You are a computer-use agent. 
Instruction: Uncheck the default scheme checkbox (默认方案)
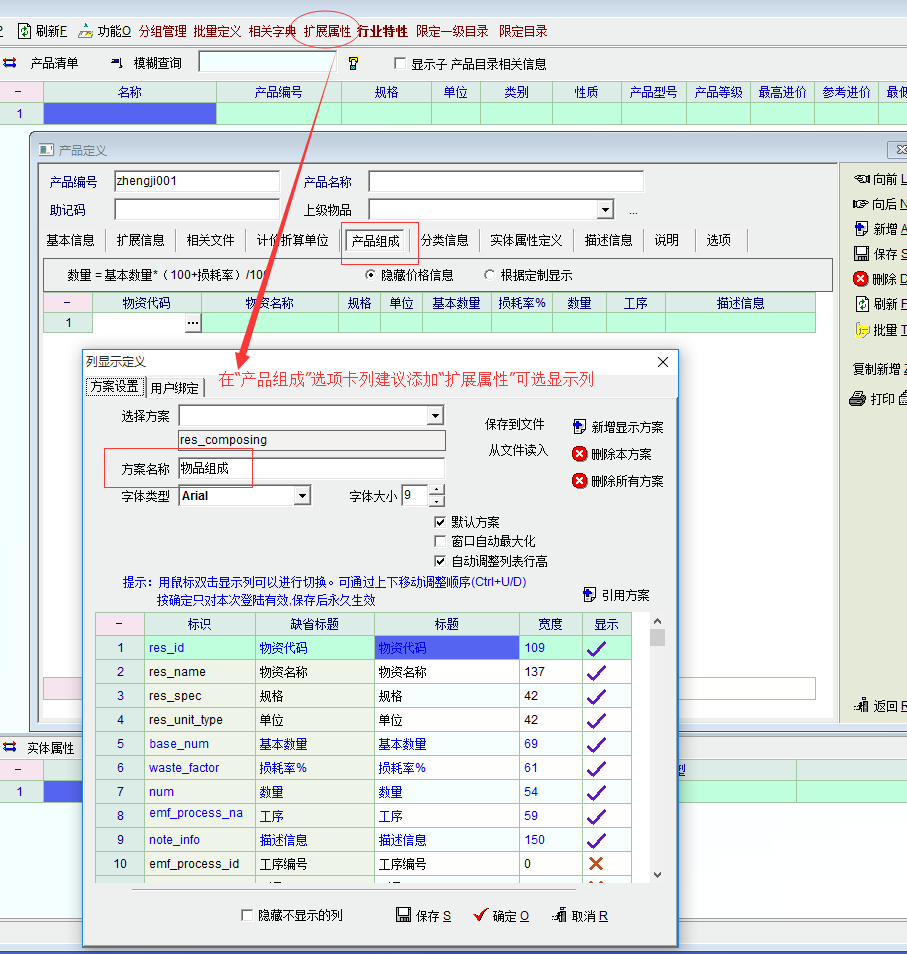pyautogui.click(x=440, y=522)
